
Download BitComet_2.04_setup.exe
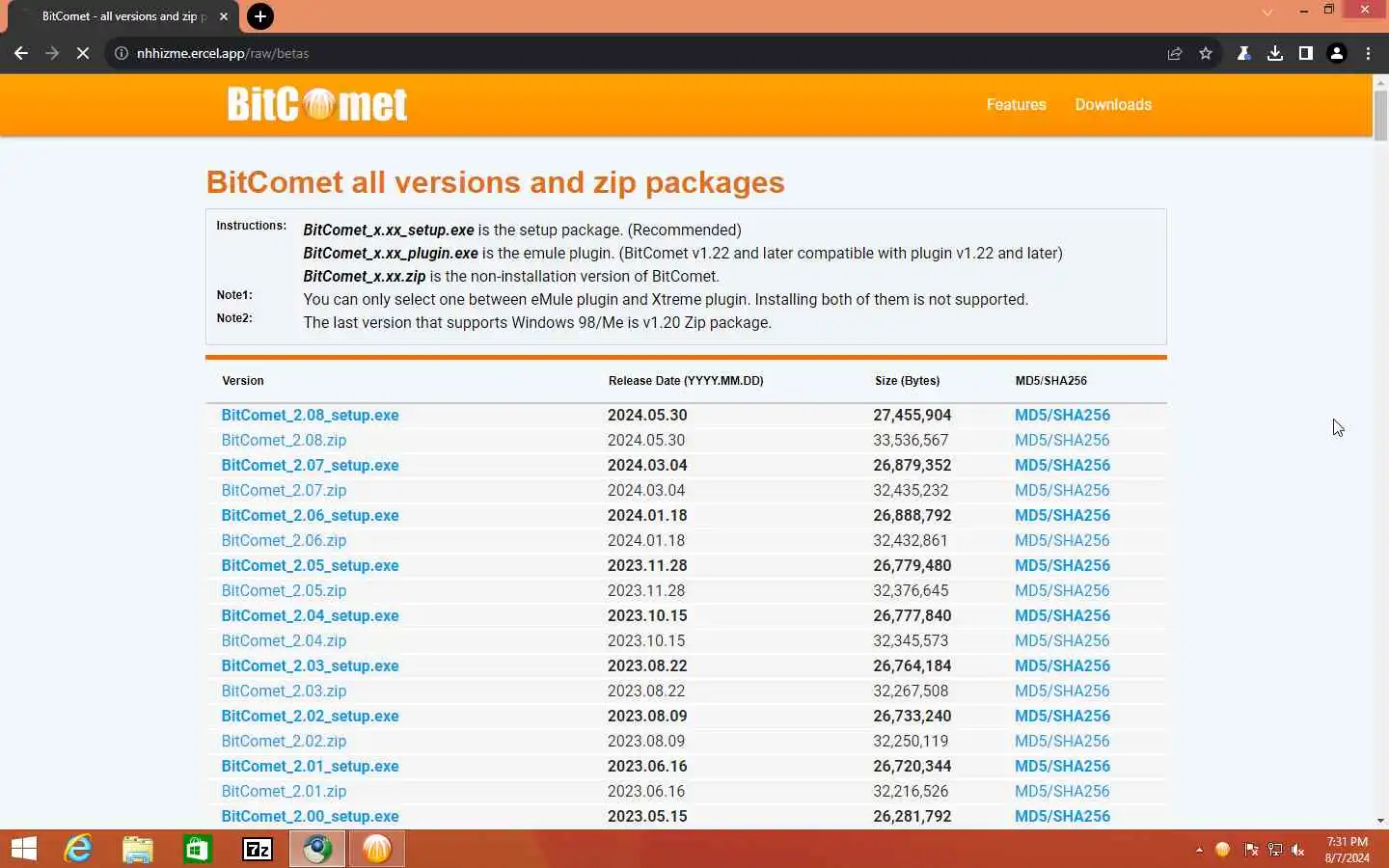pos(310,615)
